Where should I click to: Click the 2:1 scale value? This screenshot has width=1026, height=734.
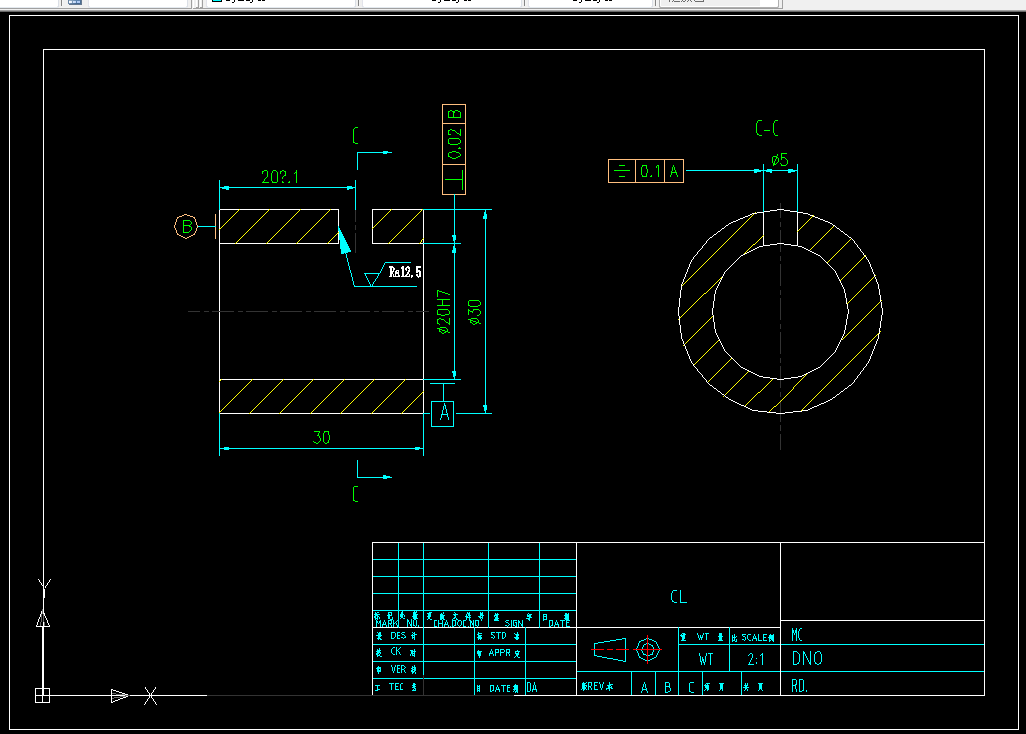click(756, 659)
